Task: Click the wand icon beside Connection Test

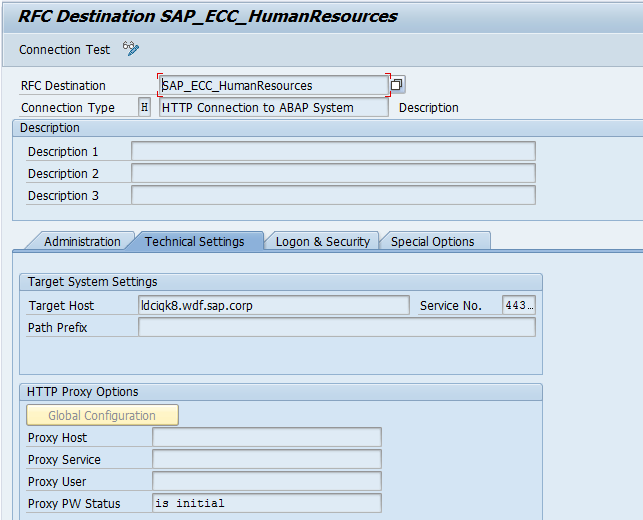Action: [x=131, y=48]
